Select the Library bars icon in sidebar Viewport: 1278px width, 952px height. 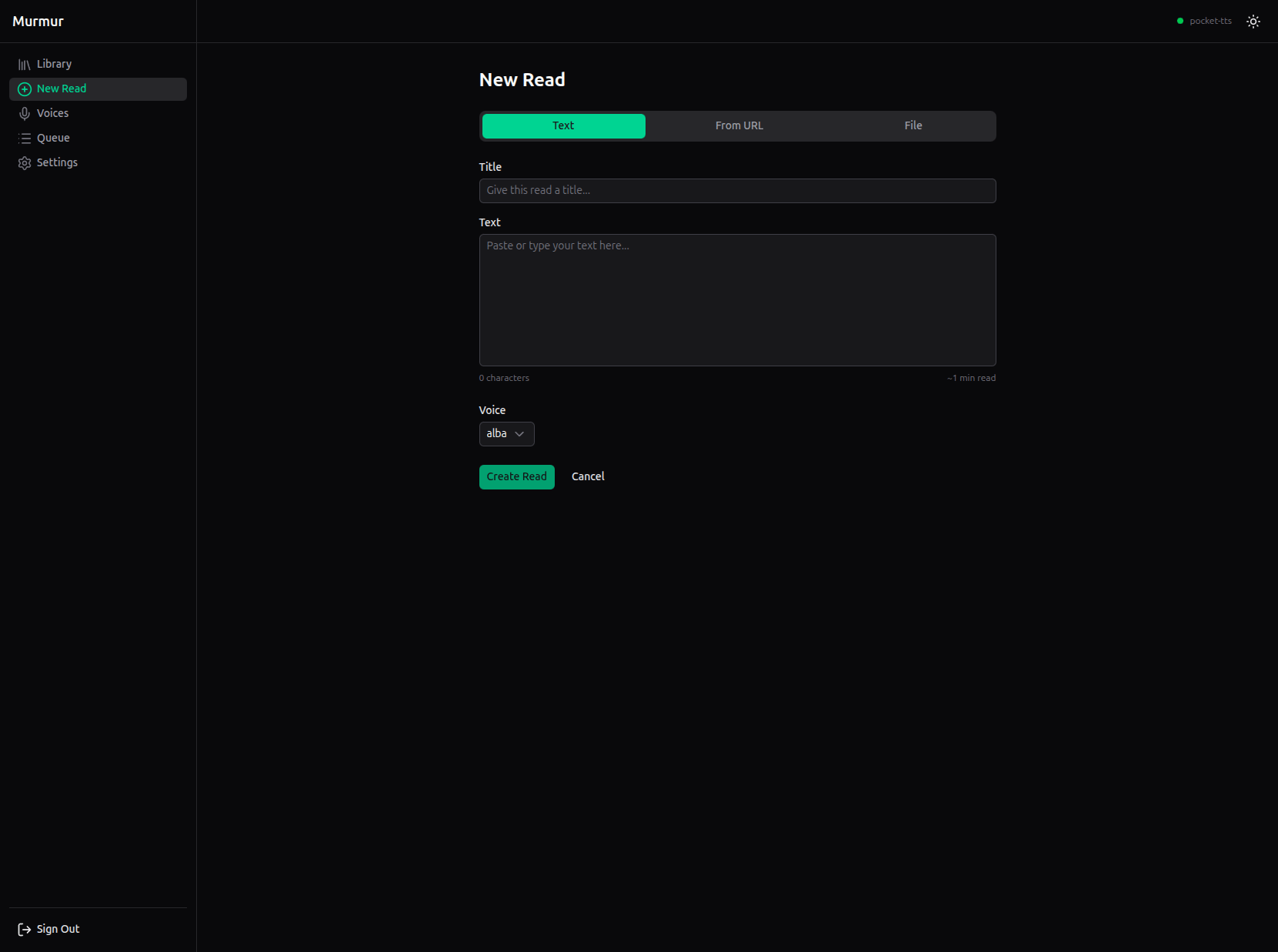(x=24, y=64)
